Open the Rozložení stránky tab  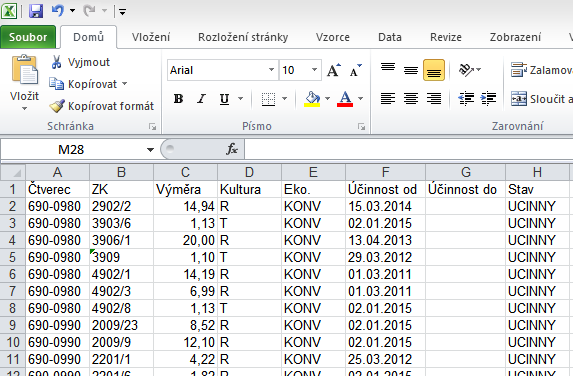click(x=243, y=37)
